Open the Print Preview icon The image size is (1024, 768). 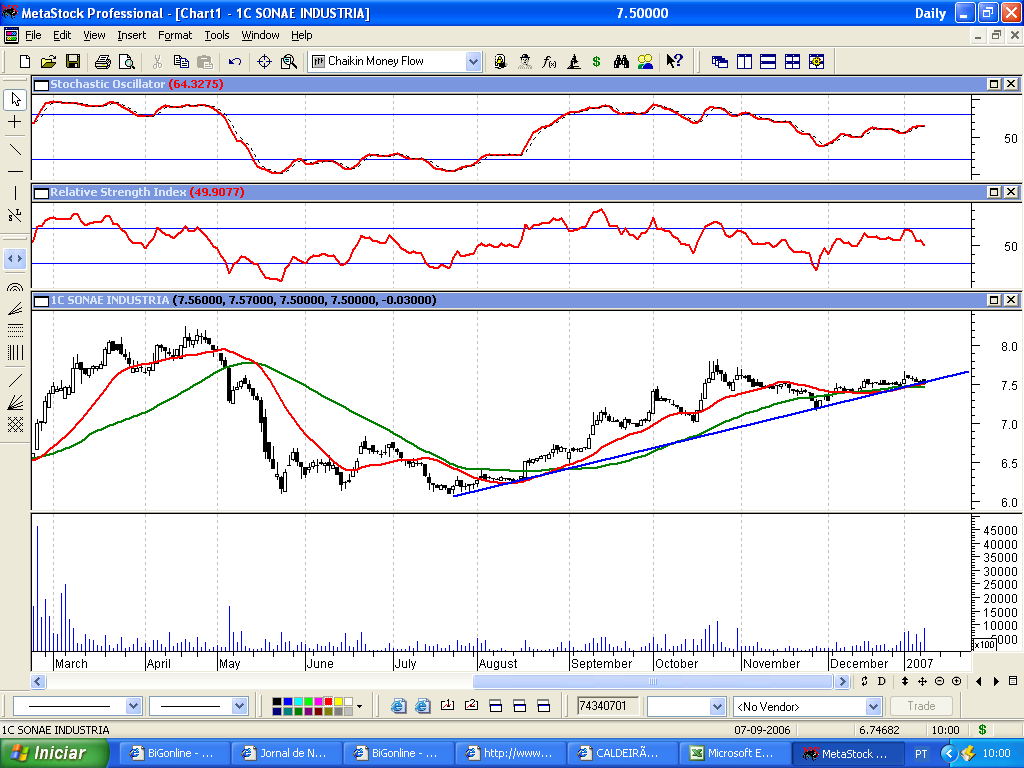pos(125,62)
